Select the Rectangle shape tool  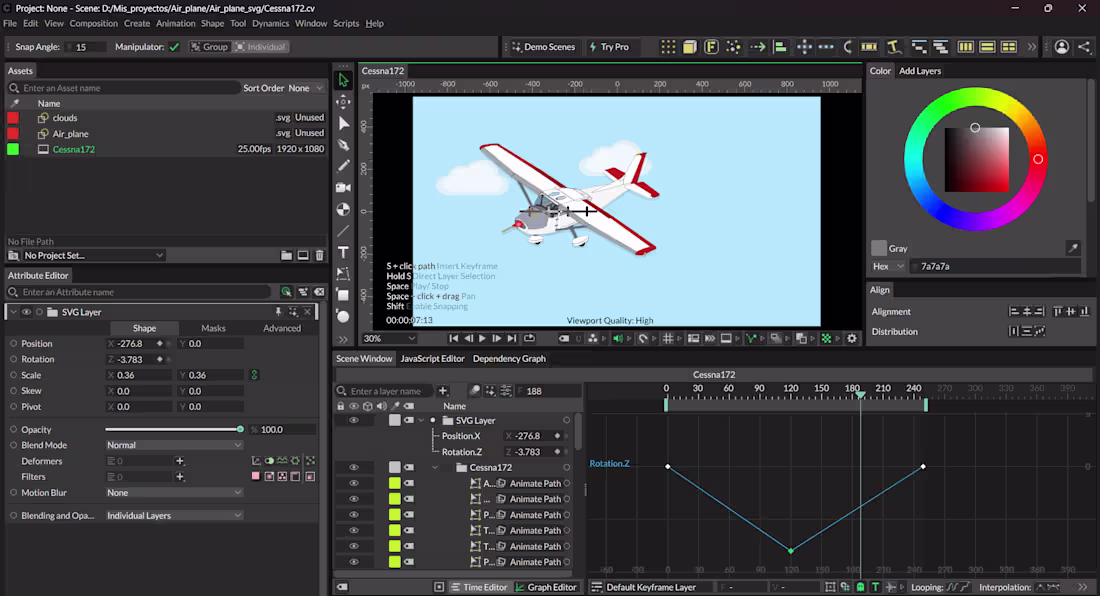[343, 295]
